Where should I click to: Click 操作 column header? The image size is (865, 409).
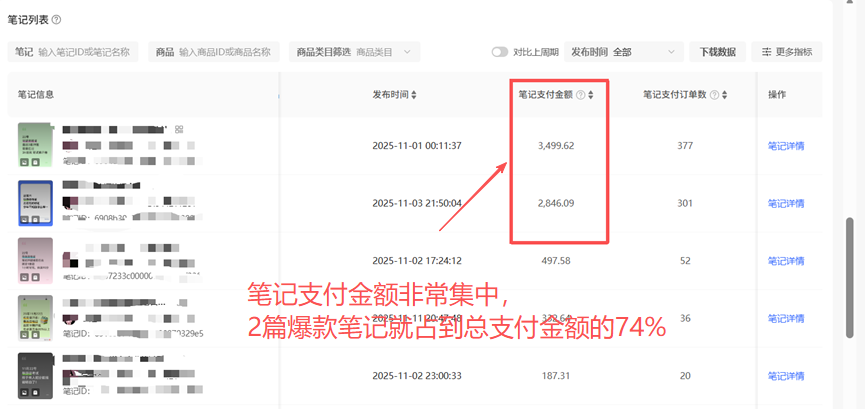click(x=777, y=94)
